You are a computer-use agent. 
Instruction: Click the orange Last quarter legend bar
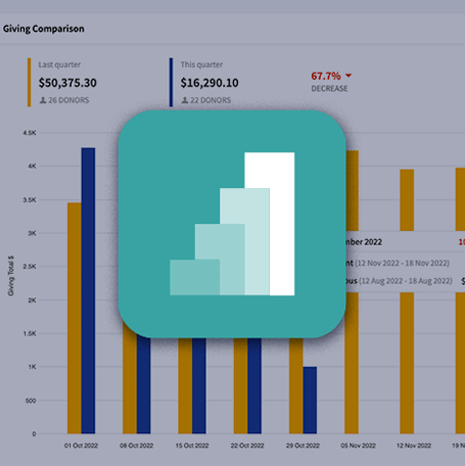(29, 82)
